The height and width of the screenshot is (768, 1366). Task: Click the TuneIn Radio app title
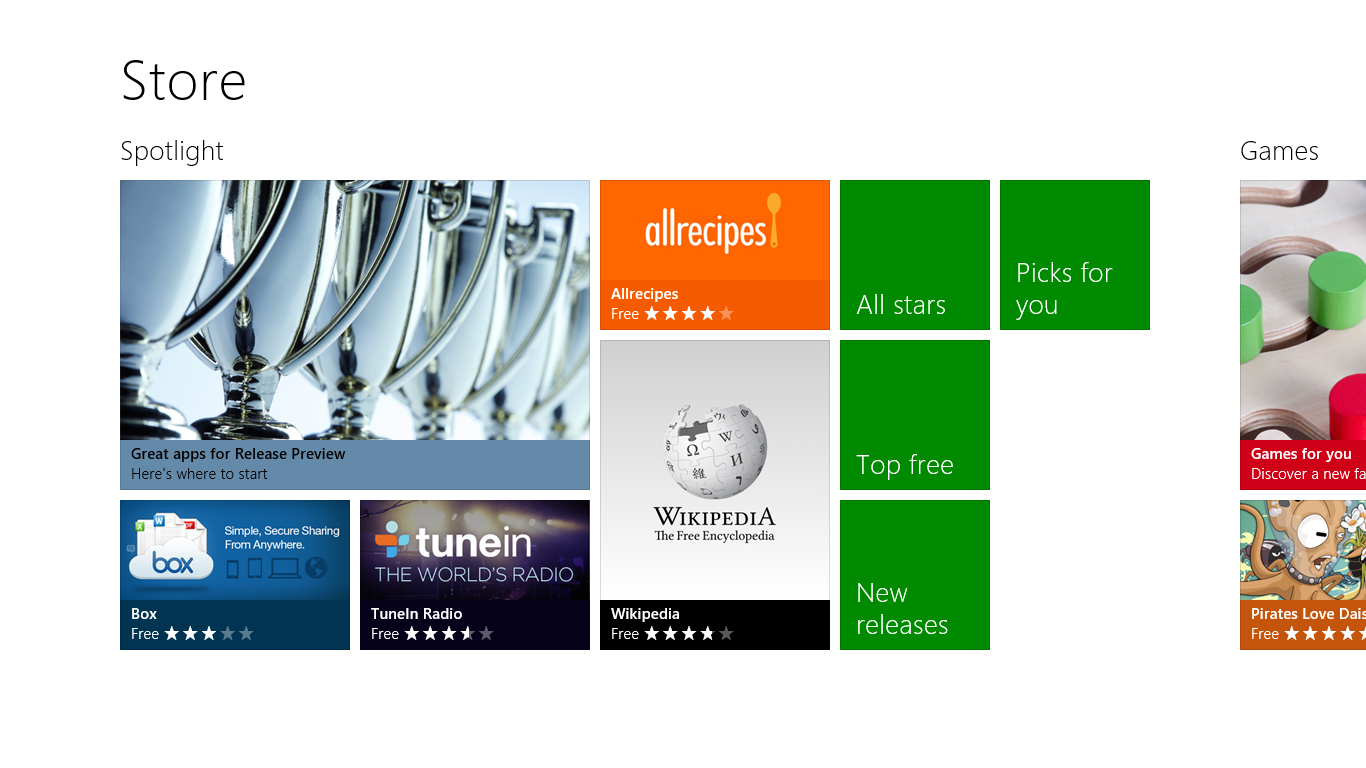point(416,614)
